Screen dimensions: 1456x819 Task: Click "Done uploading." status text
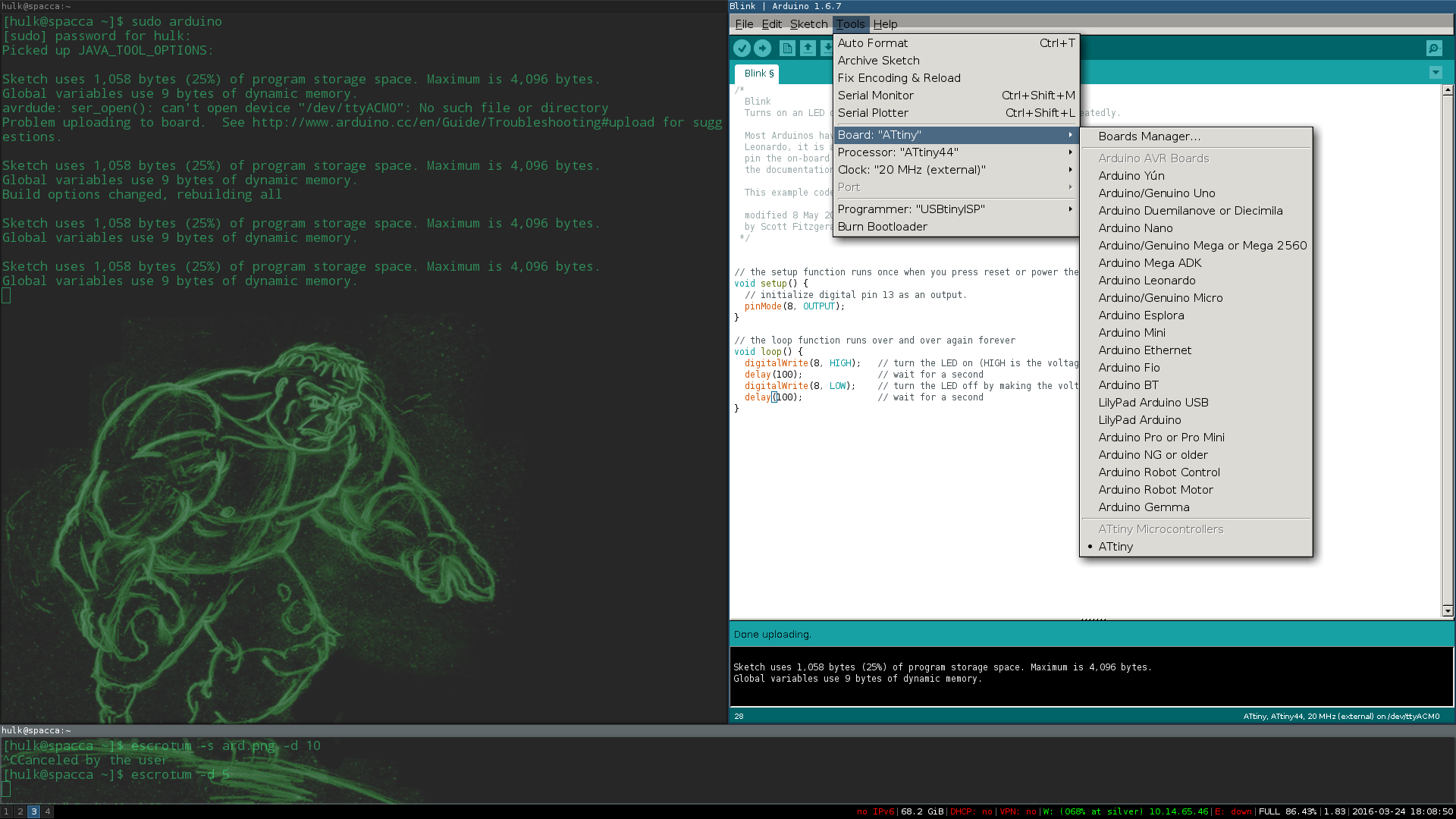(x=772, y=635)
